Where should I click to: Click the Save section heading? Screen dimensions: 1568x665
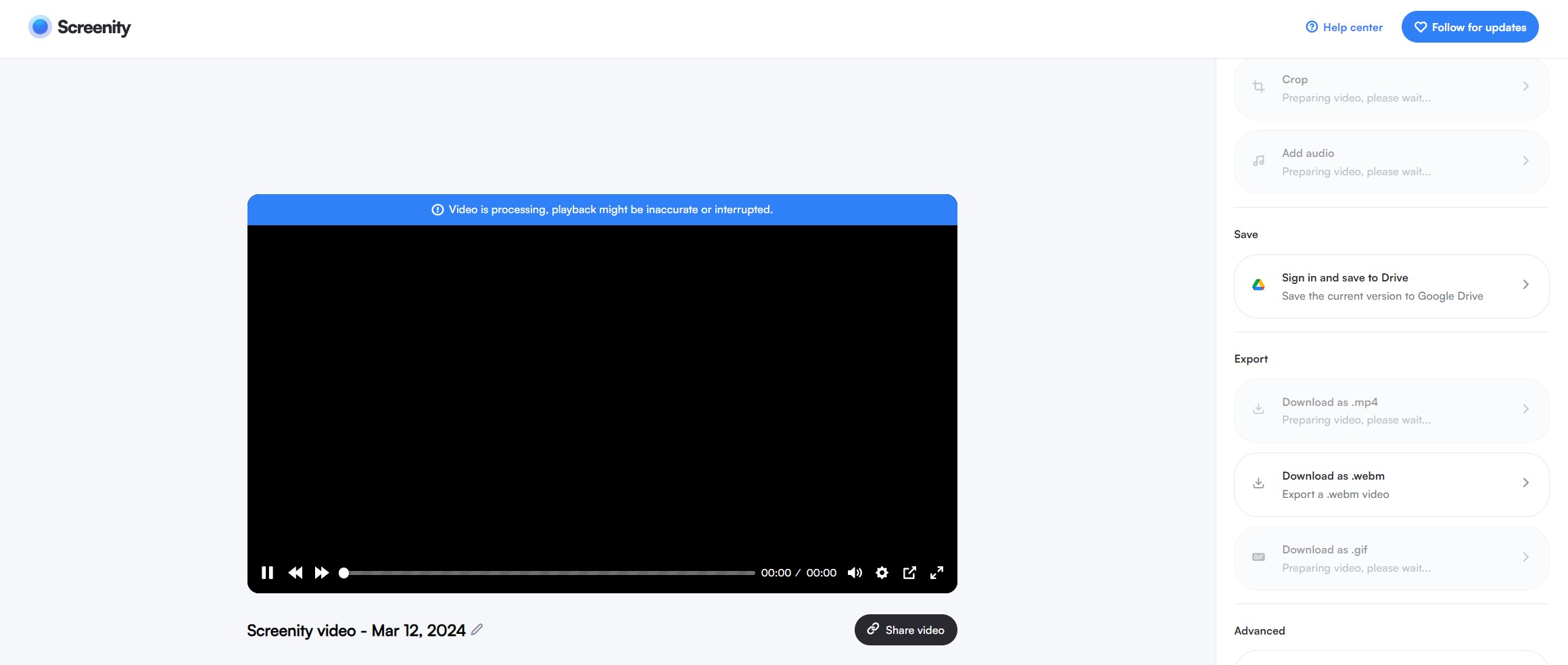(1245, 234)
